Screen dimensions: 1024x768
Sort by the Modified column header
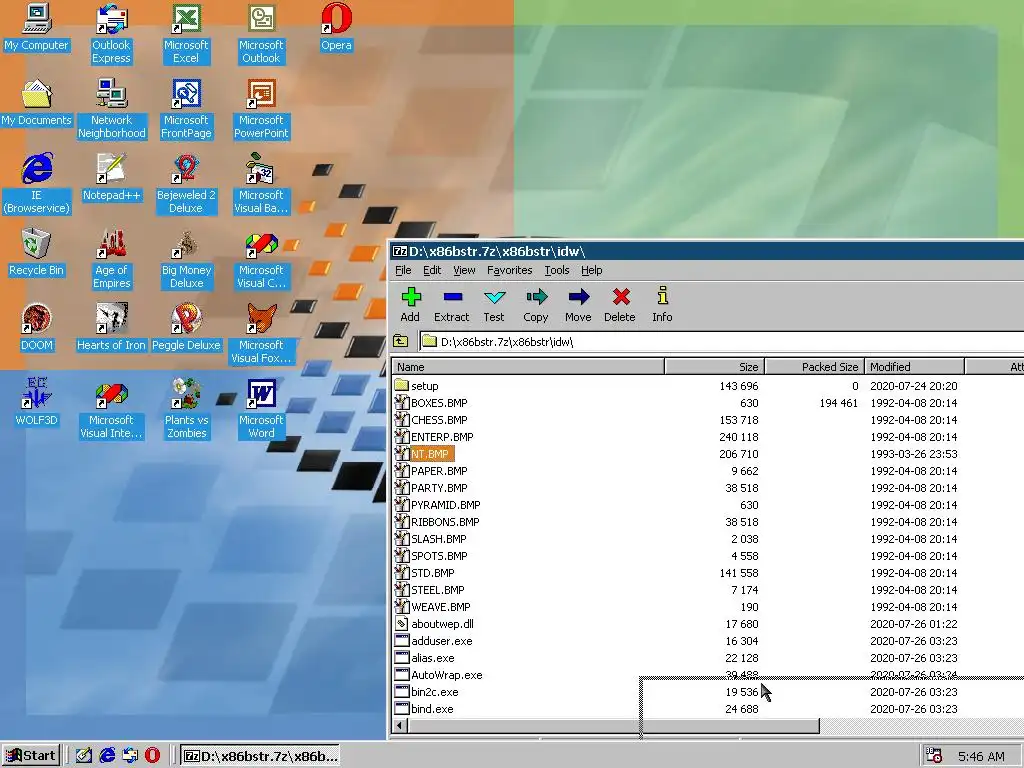[x=914, y=366]
